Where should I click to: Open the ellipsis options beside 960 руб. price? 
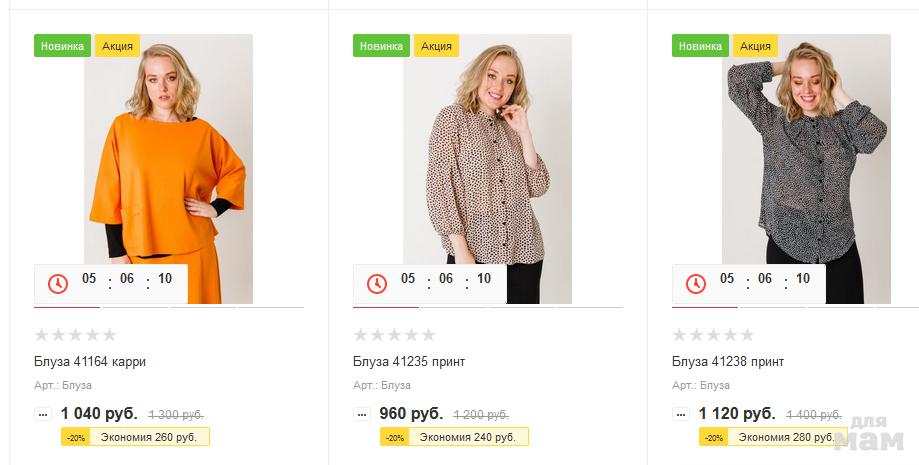[x=362, y=413]
